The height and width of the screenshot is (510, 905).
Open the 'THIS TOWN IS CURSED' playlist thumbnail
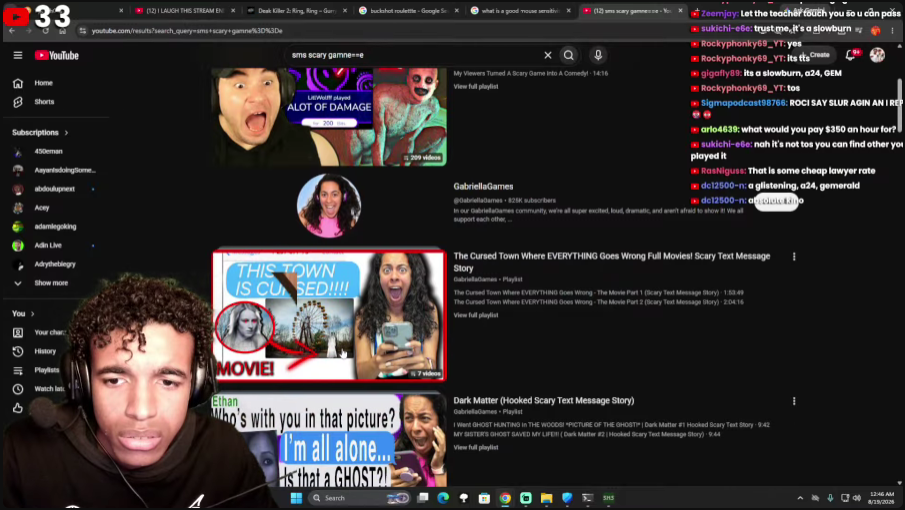tap(329, 315)
